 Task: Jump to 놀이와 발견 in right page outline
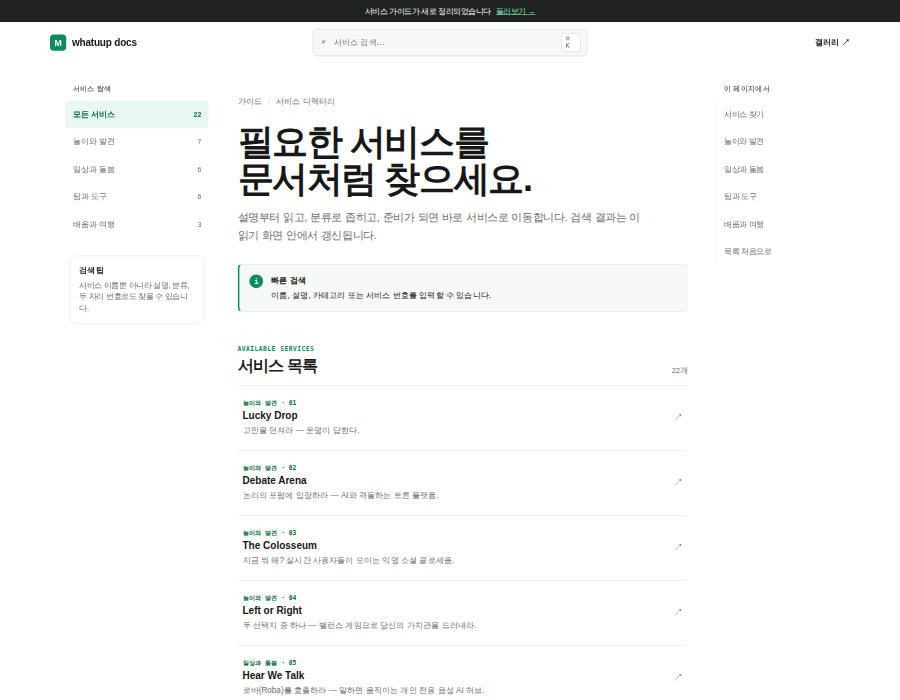743,142
